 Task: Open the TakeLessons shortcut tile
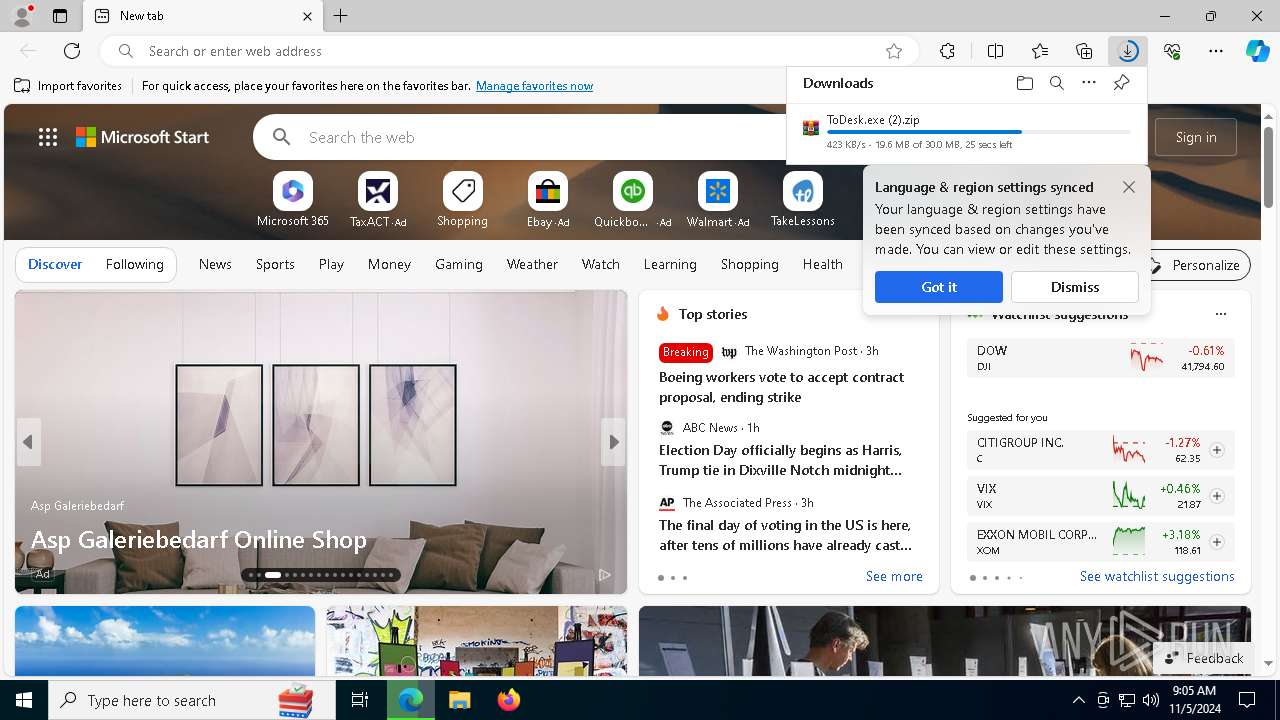802,200
